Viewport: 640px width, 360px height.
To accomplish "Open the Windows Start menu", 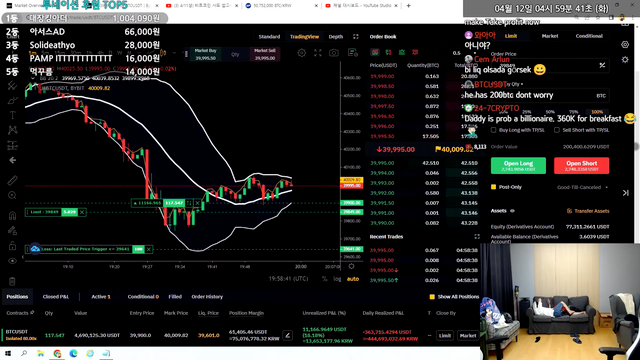I will tap(8, 353).
